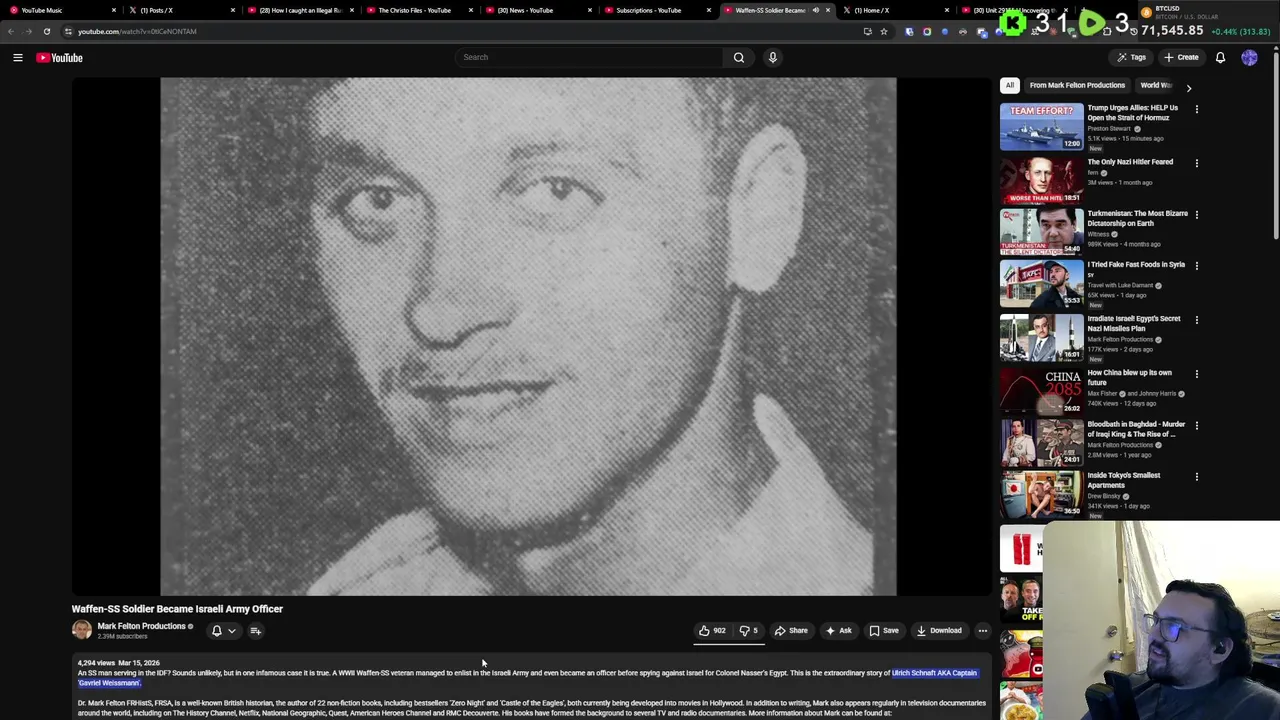
Task: Click the highlighted 'Ulrich Schnaft AKA Captain' text
Action: (934, 673)
